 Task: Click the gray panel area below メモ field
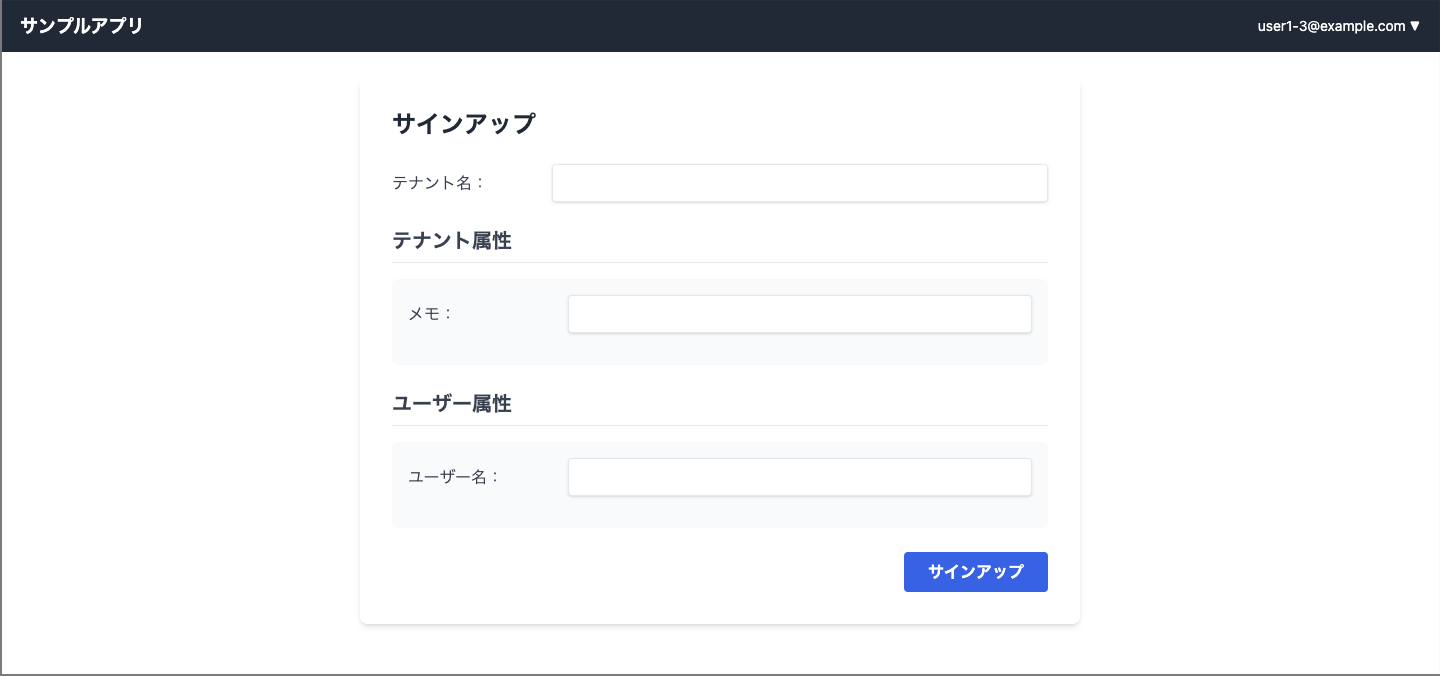tap(720, 350)
